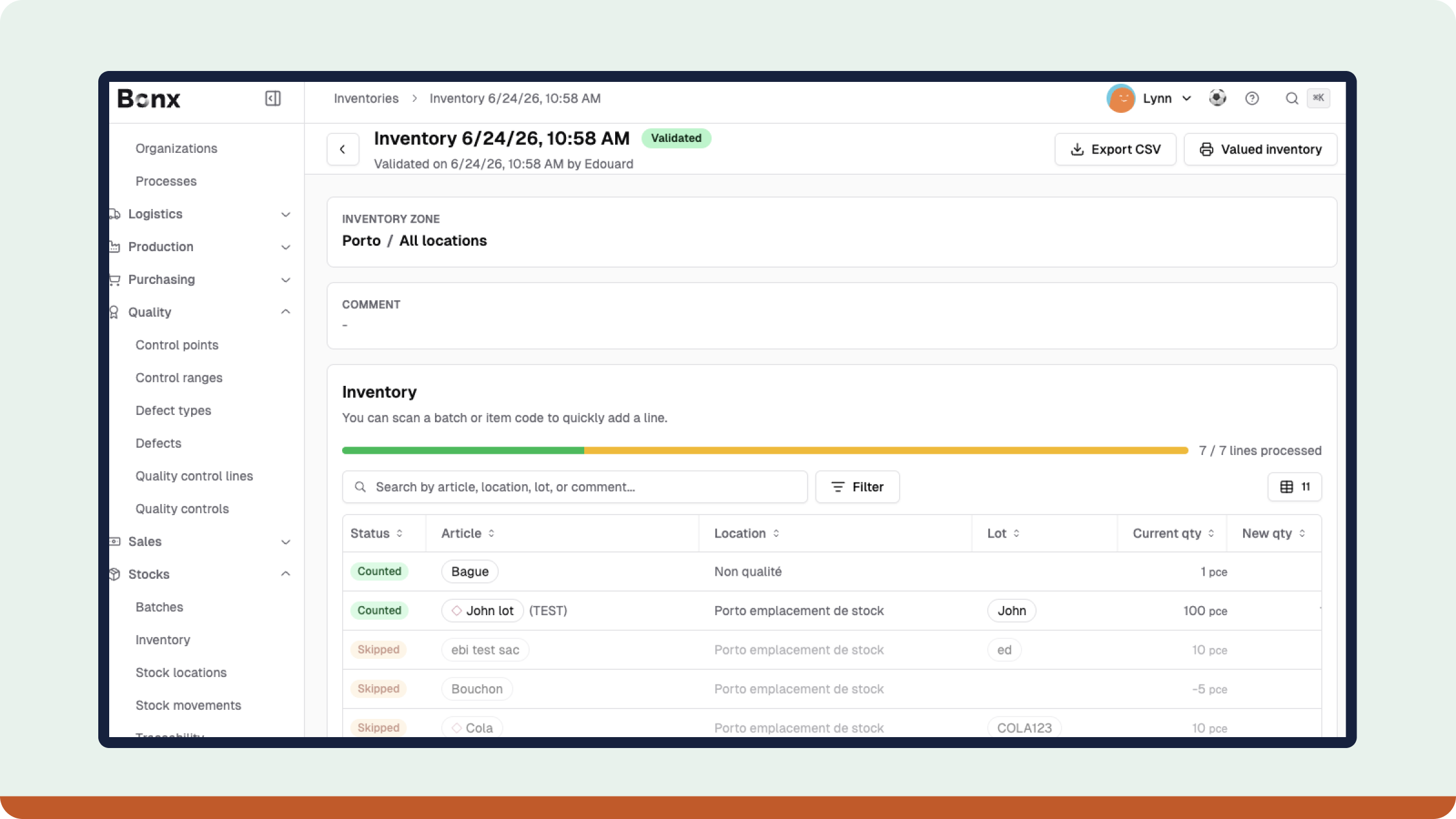Click the Bonx logo
Viewport: 1456px width, 819px height.
pos(149,98)
